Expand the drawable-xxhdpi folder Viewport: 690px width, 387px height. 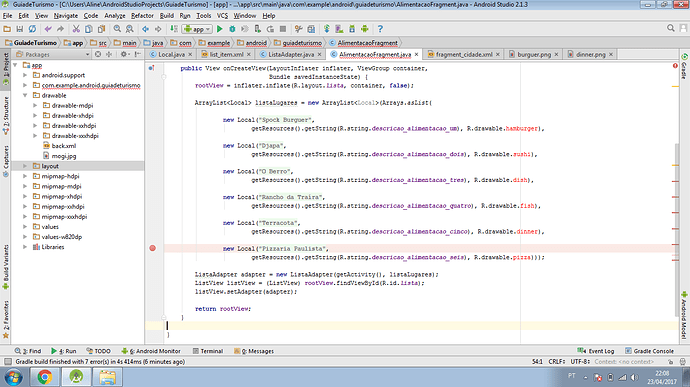coord(35,126)
